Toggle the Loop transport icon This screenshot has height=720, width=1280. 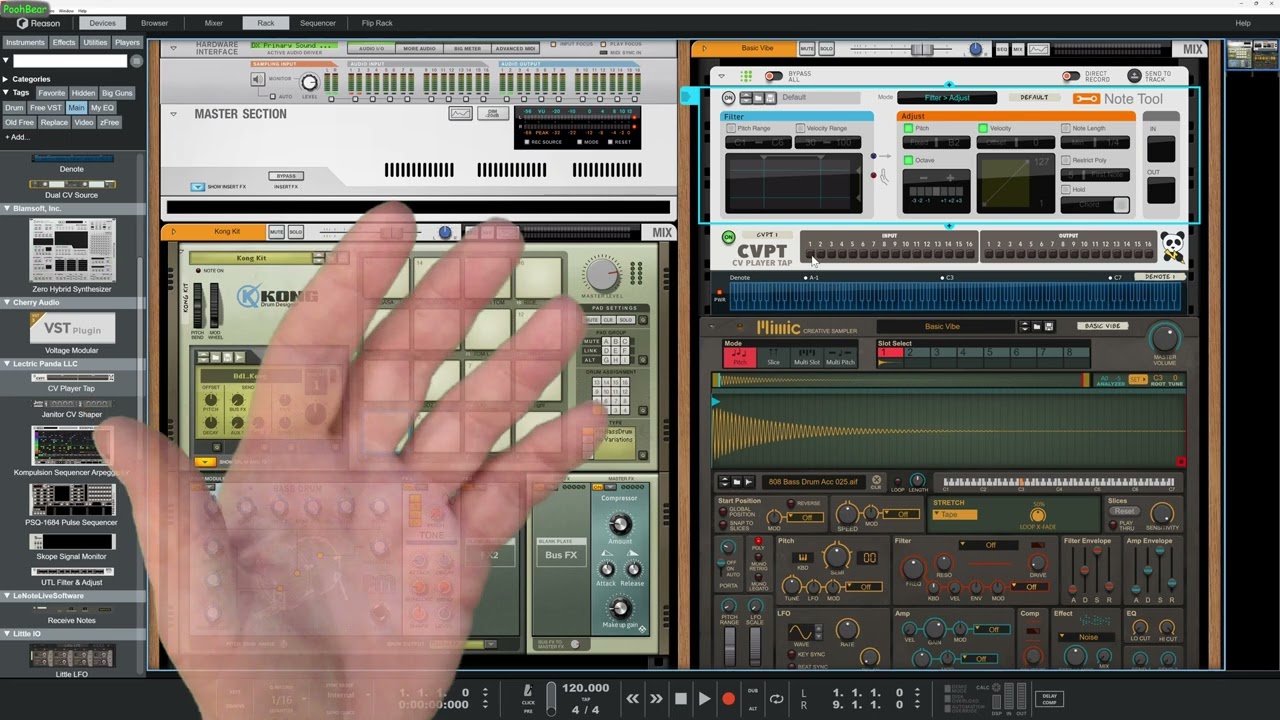[x=776, y=699]
